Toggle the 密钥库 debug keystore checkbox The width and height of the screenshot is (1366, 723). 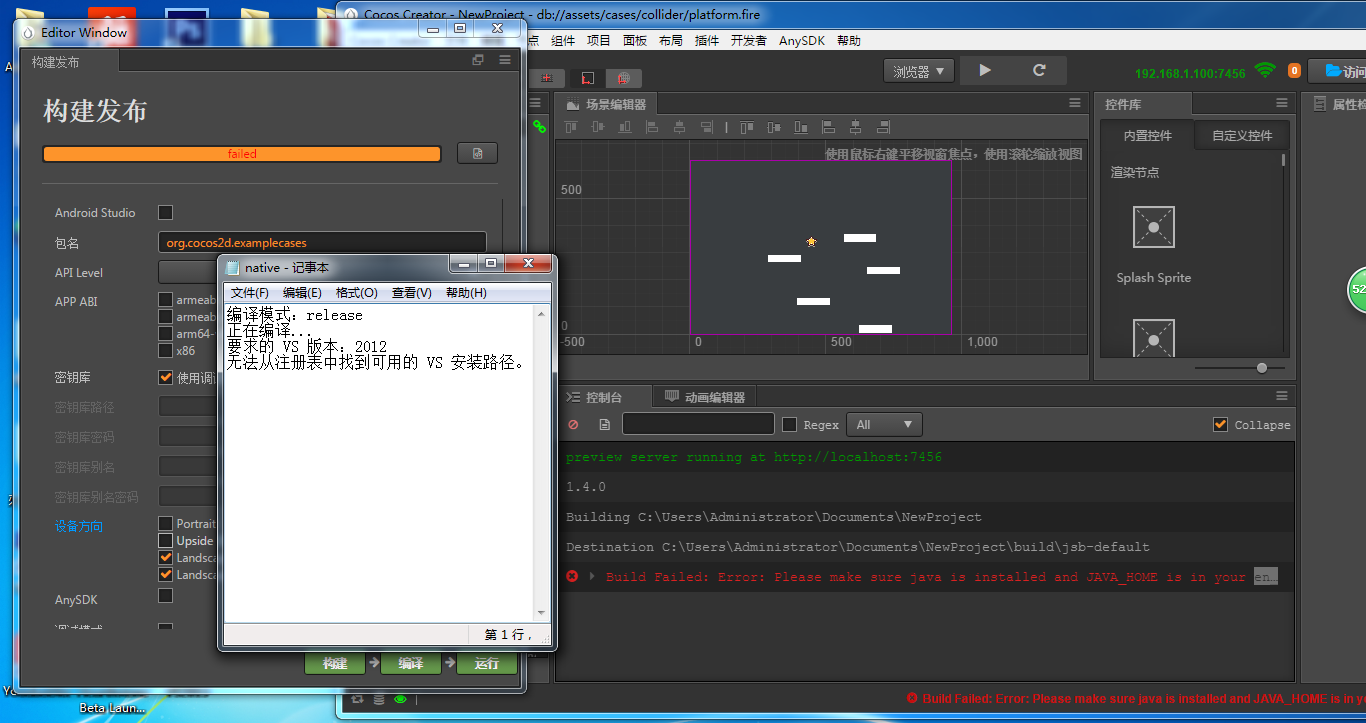166,377
